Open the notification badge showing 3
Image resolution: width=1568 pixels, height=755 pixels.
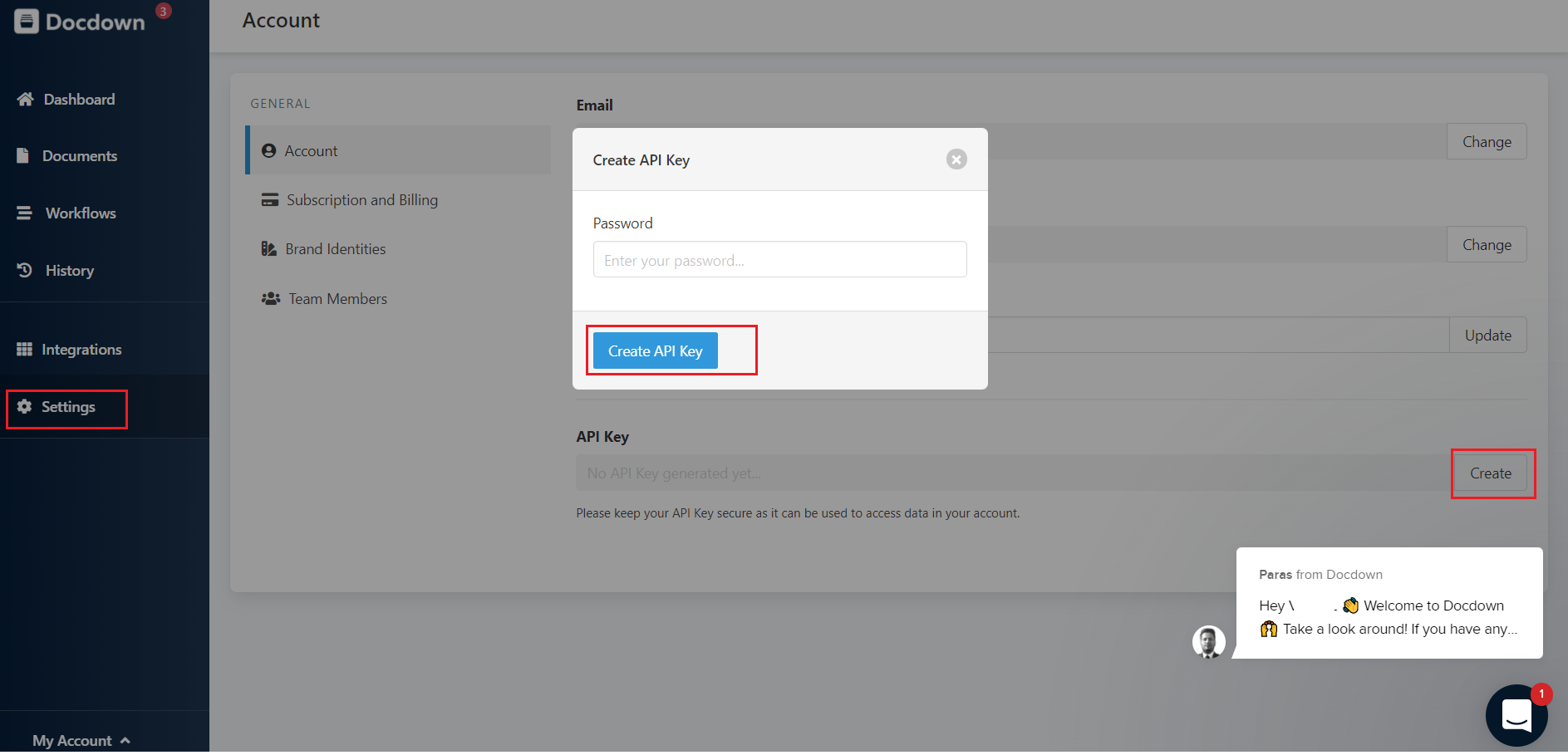tap(164, 11)
